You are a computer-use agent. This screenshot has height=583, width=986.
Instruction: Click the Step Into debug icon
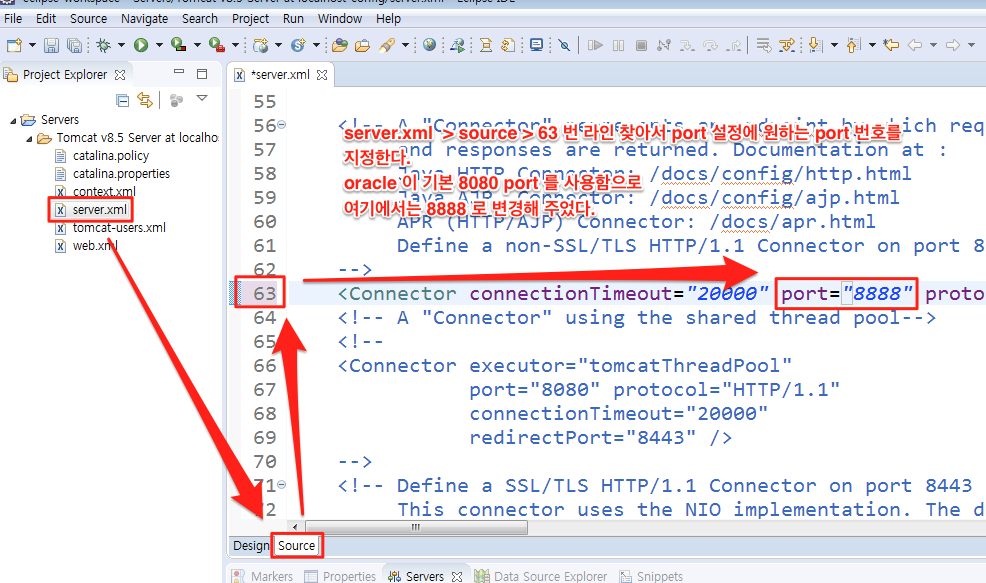coord(687,45)
